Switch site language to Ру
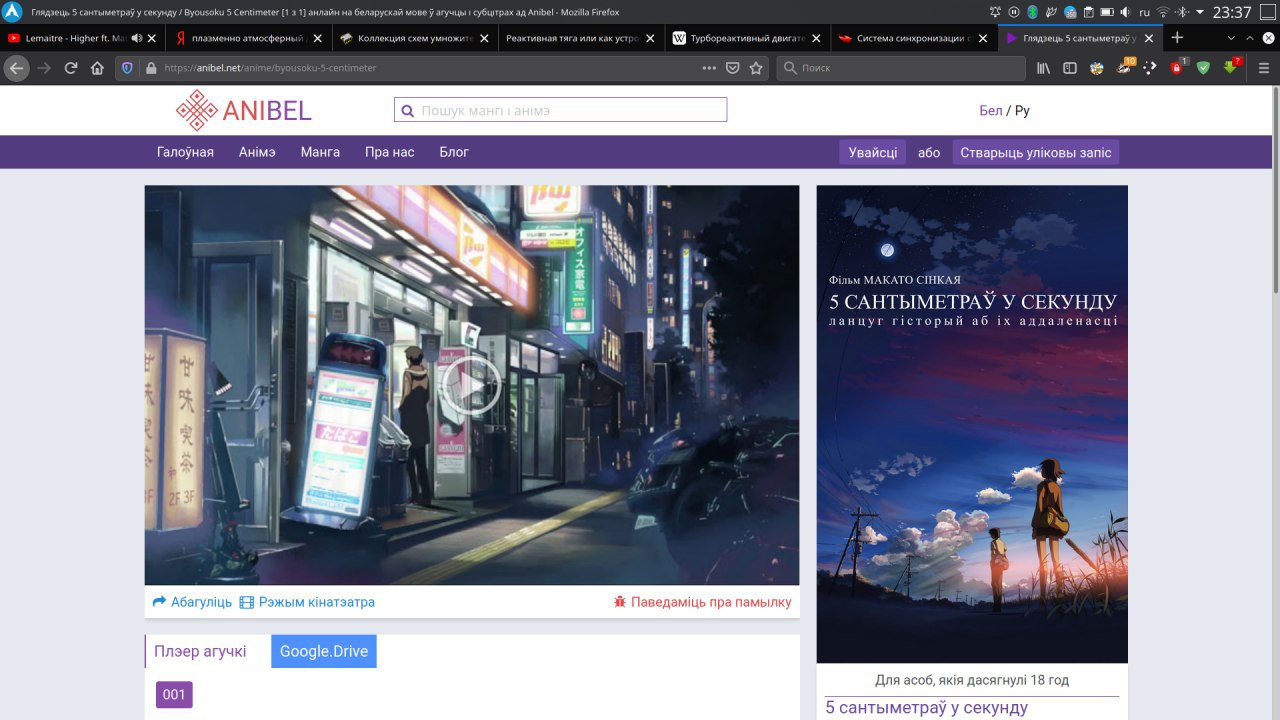The width and height of the screenshot is (1280, 720). coord(1022,110)
